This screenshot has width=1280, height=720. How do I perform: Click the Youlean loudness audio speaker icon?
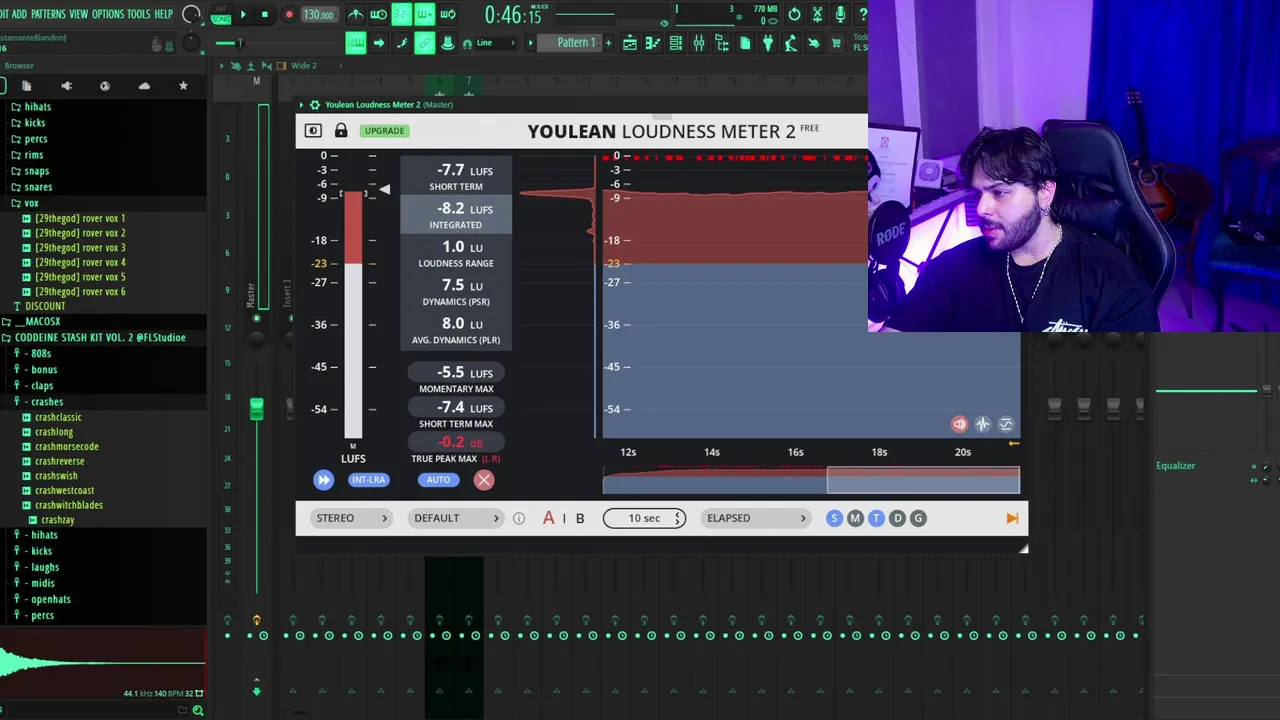point(959,424)
